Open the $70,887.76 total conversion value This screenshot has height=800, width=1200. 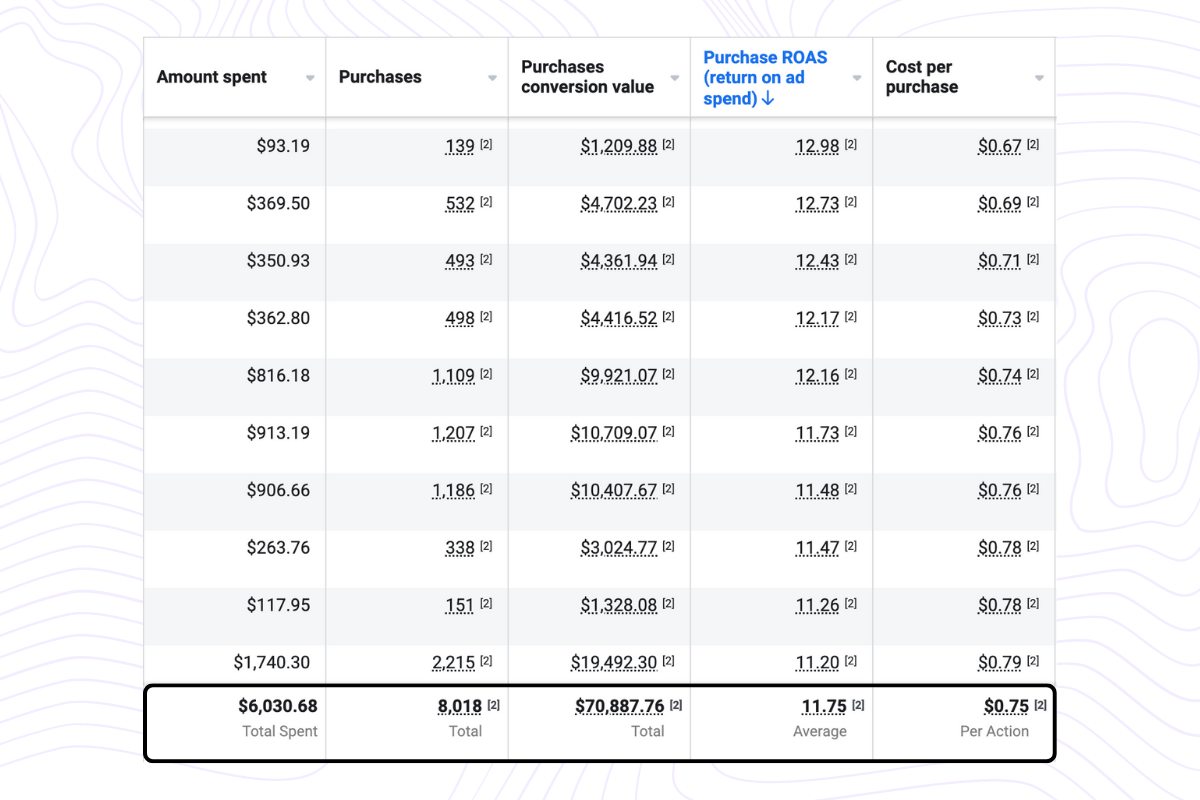click(x=619, y=706)
